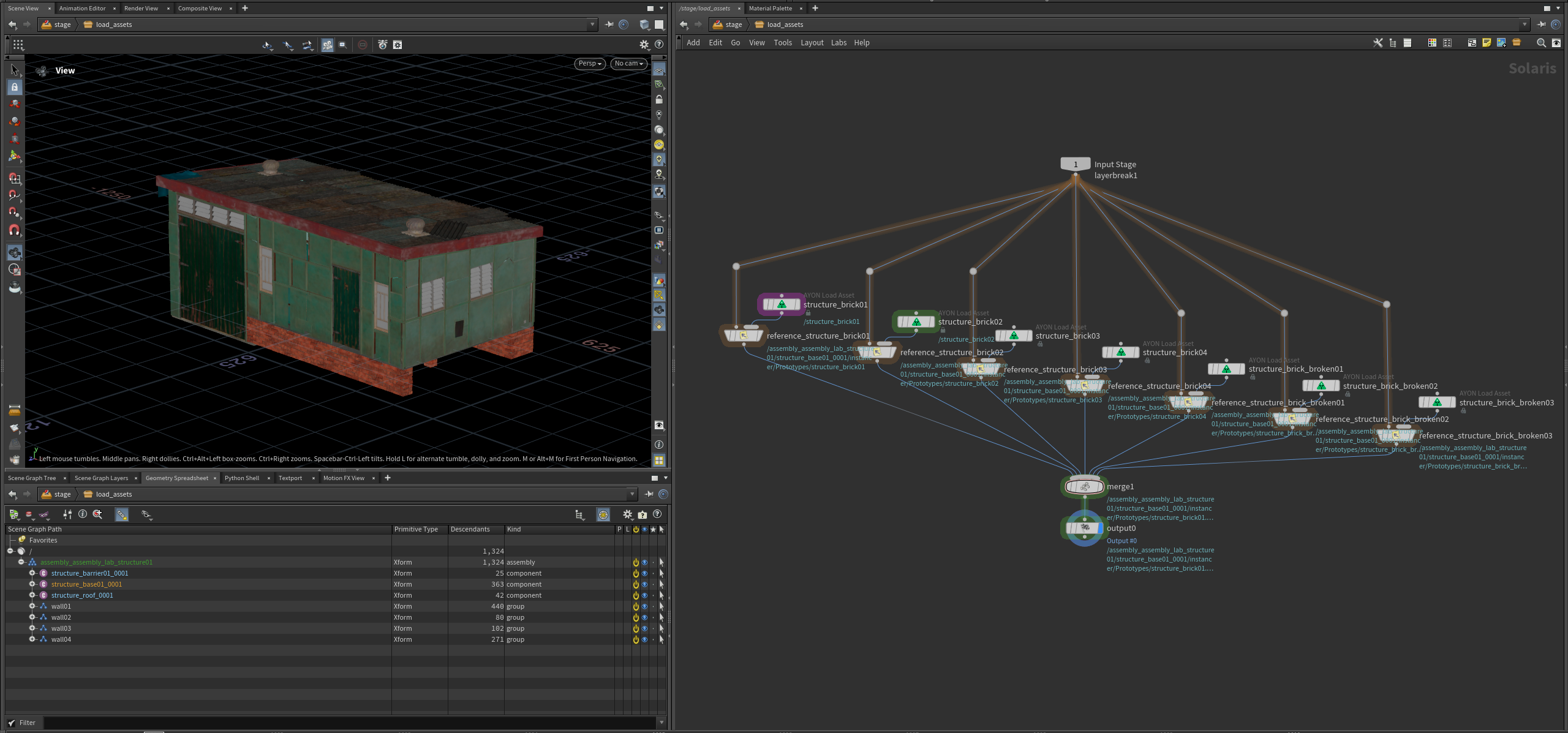Switch to the Geometry Spreadsheet tab

click(x=176, y=478)
